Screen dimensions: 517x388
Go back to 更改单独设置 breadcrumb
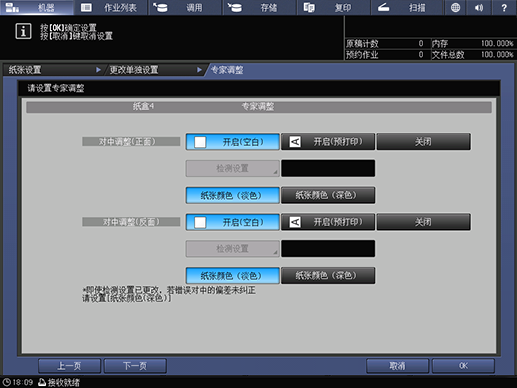tap(155, 70)
